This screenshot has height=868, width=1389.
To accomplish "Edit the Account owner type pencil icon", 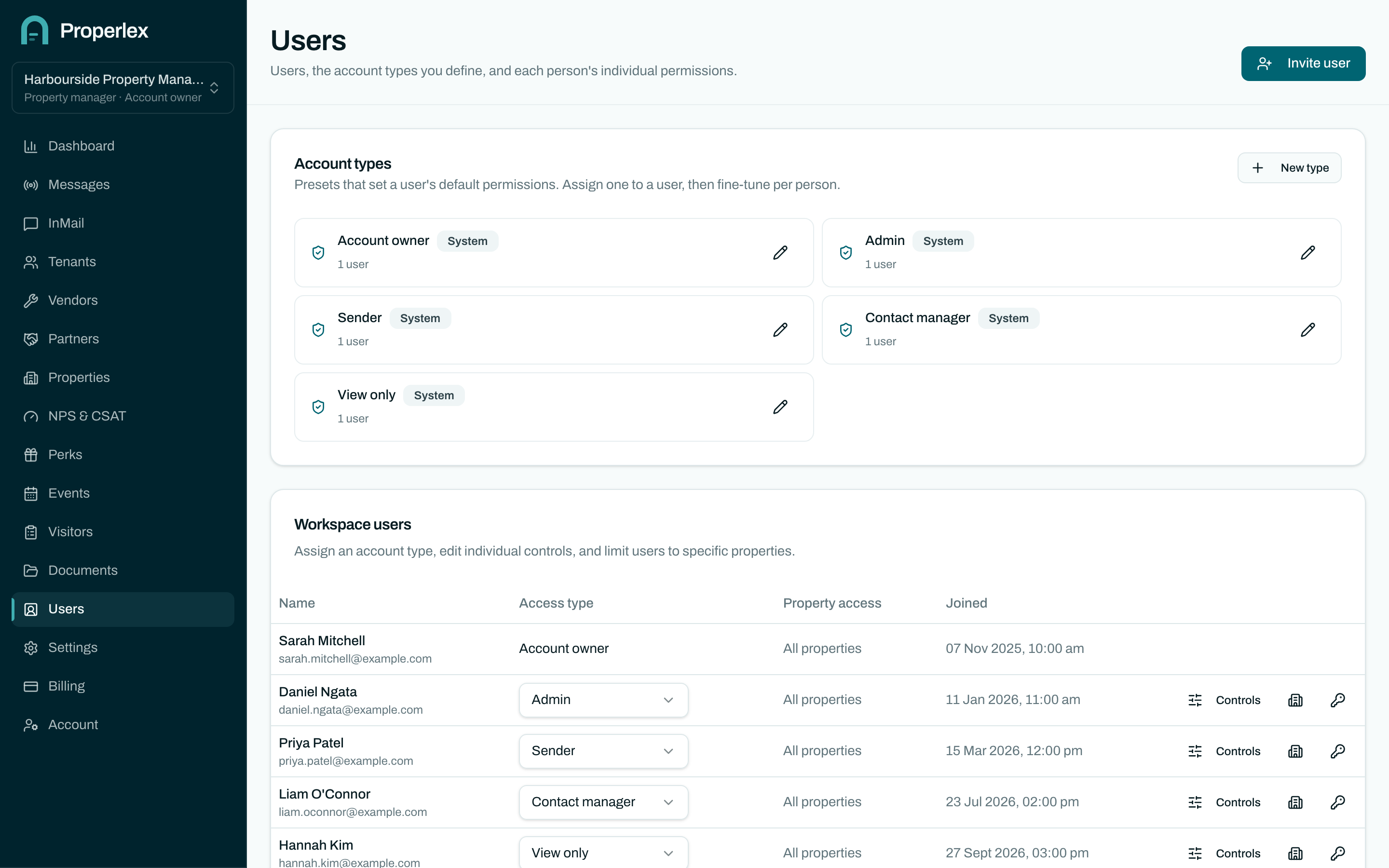I will click(780, 253).
